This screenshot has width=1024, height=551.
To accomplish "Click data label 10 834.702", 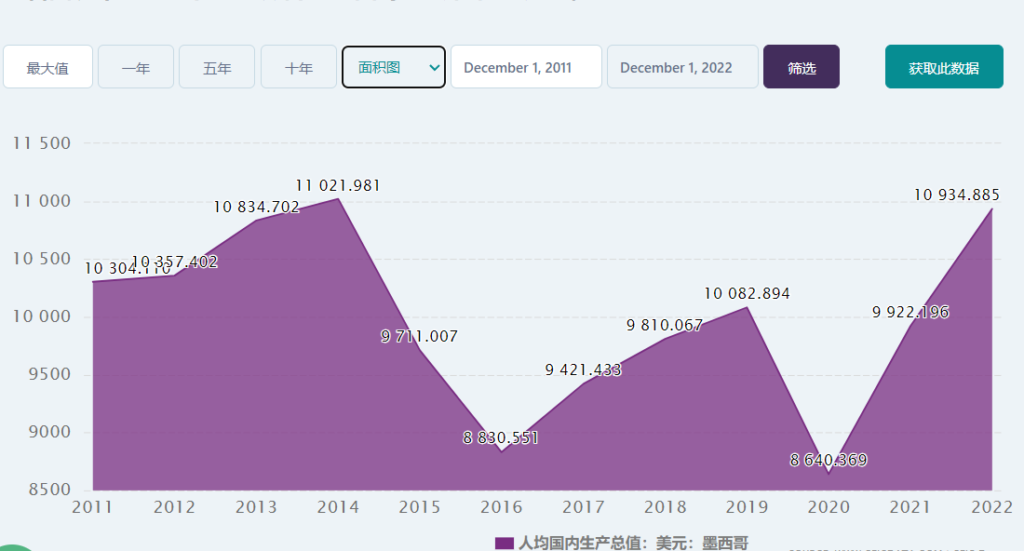I will (256, 207).
